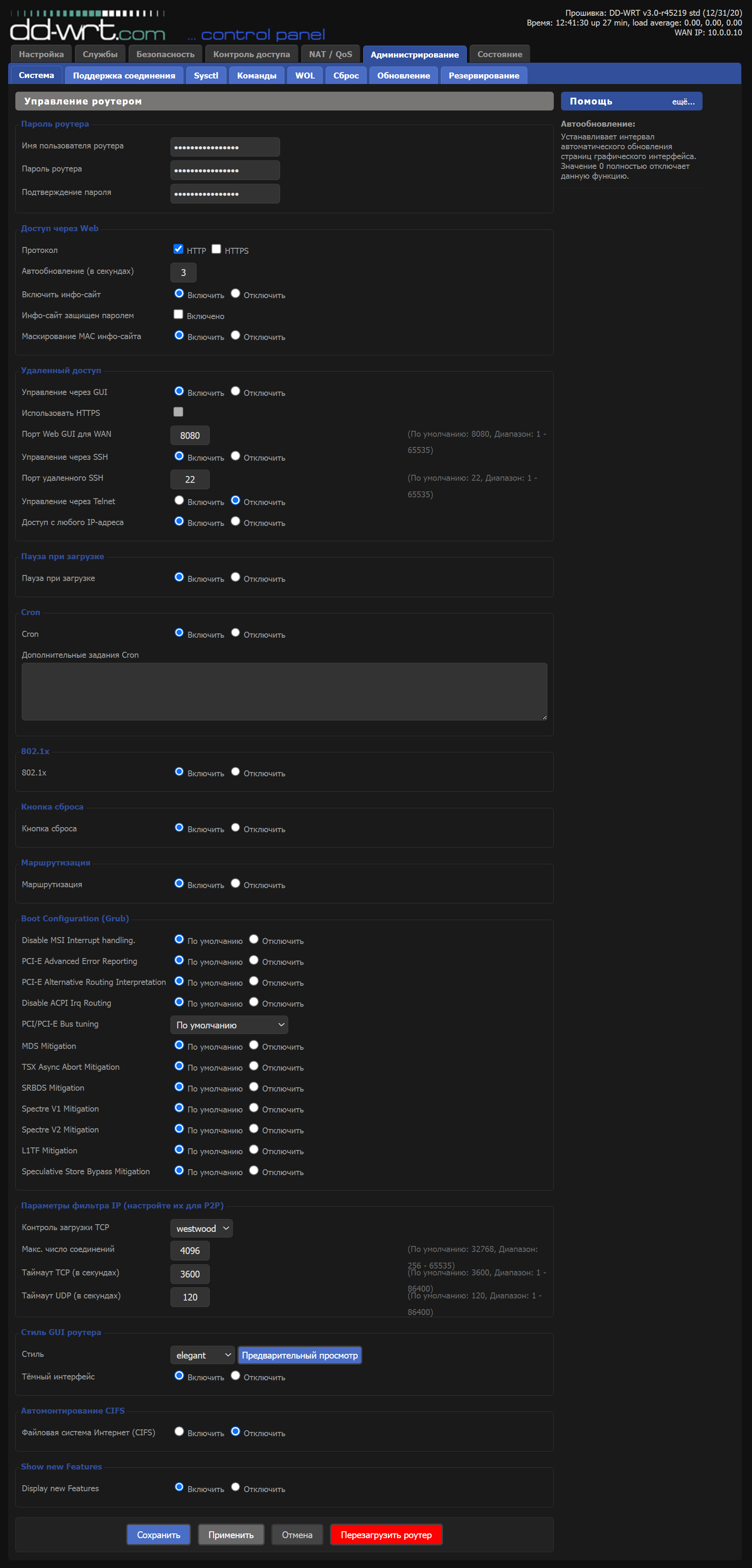Select Отключить for TSX Async Abort Mitigation
Viewport: 752px width, 1568px height.
(254, 1066)
